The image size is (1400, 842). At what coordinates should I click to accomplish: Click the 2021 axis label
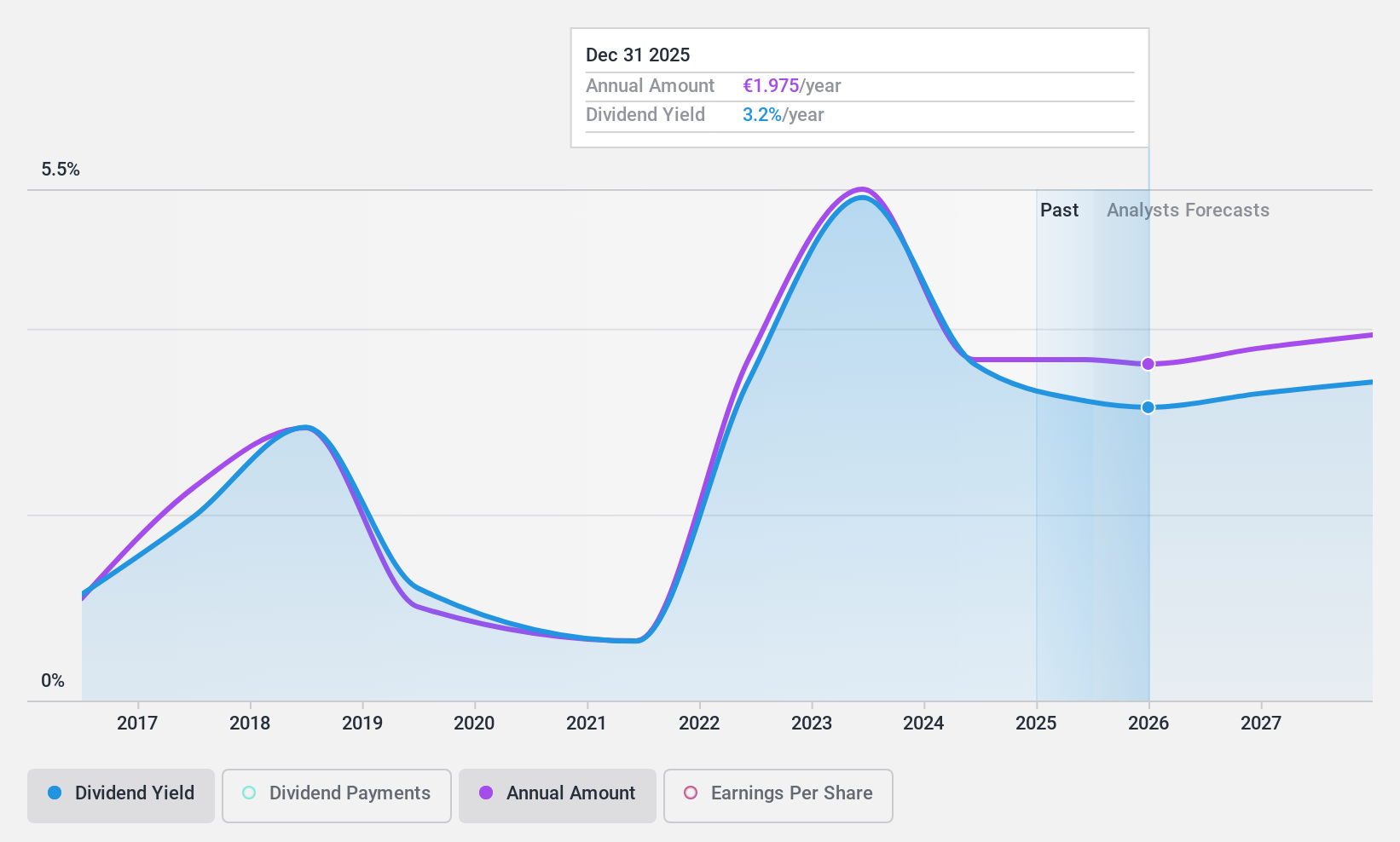[x=587, y=724]
